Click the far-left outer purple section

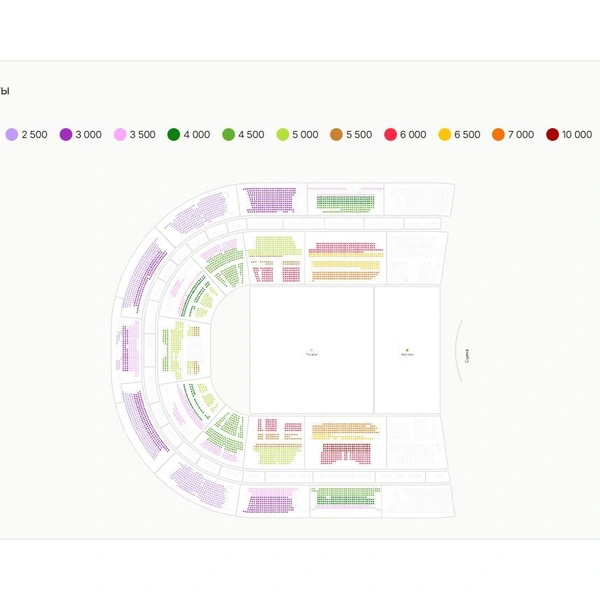(x=128, y=350)
